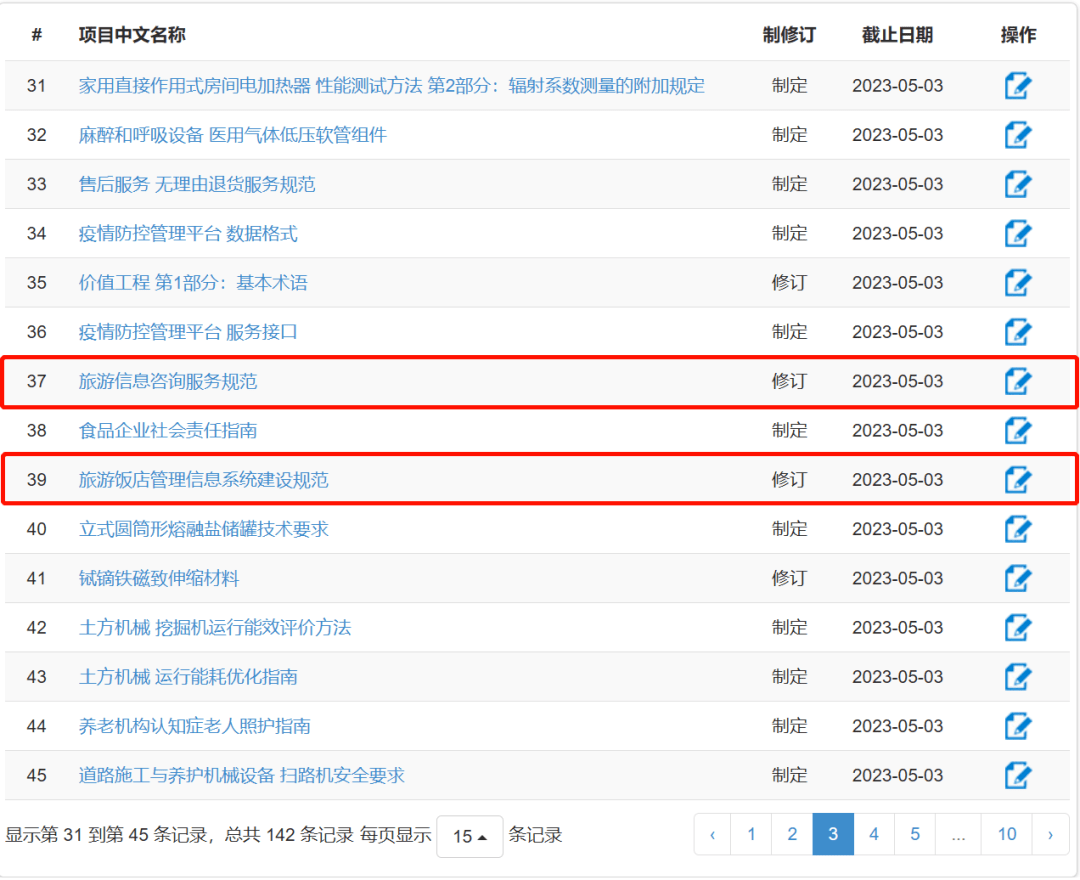Click edit icon for 养老机构认知症老人照护指南
Viewport: 1080px width, 880px height.
[x=1017, y=726]
